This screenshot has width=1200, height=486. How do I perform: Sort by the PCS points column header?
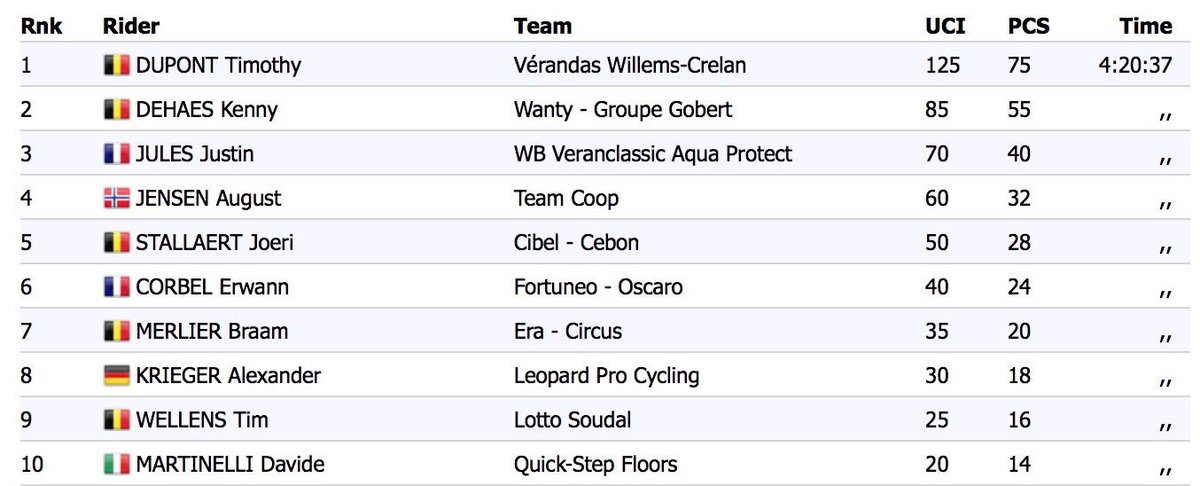click(1029, 26)
